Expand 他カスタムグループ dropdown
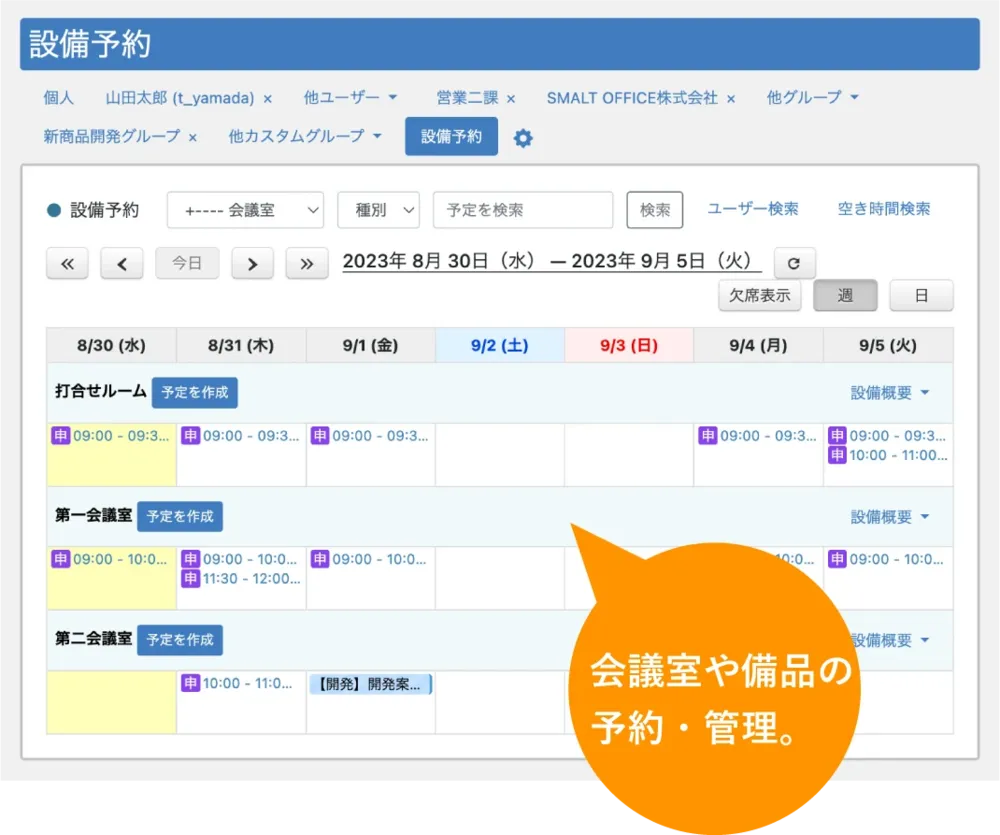The width and height of the screenshot is (1000, 835). coord(305,136)
